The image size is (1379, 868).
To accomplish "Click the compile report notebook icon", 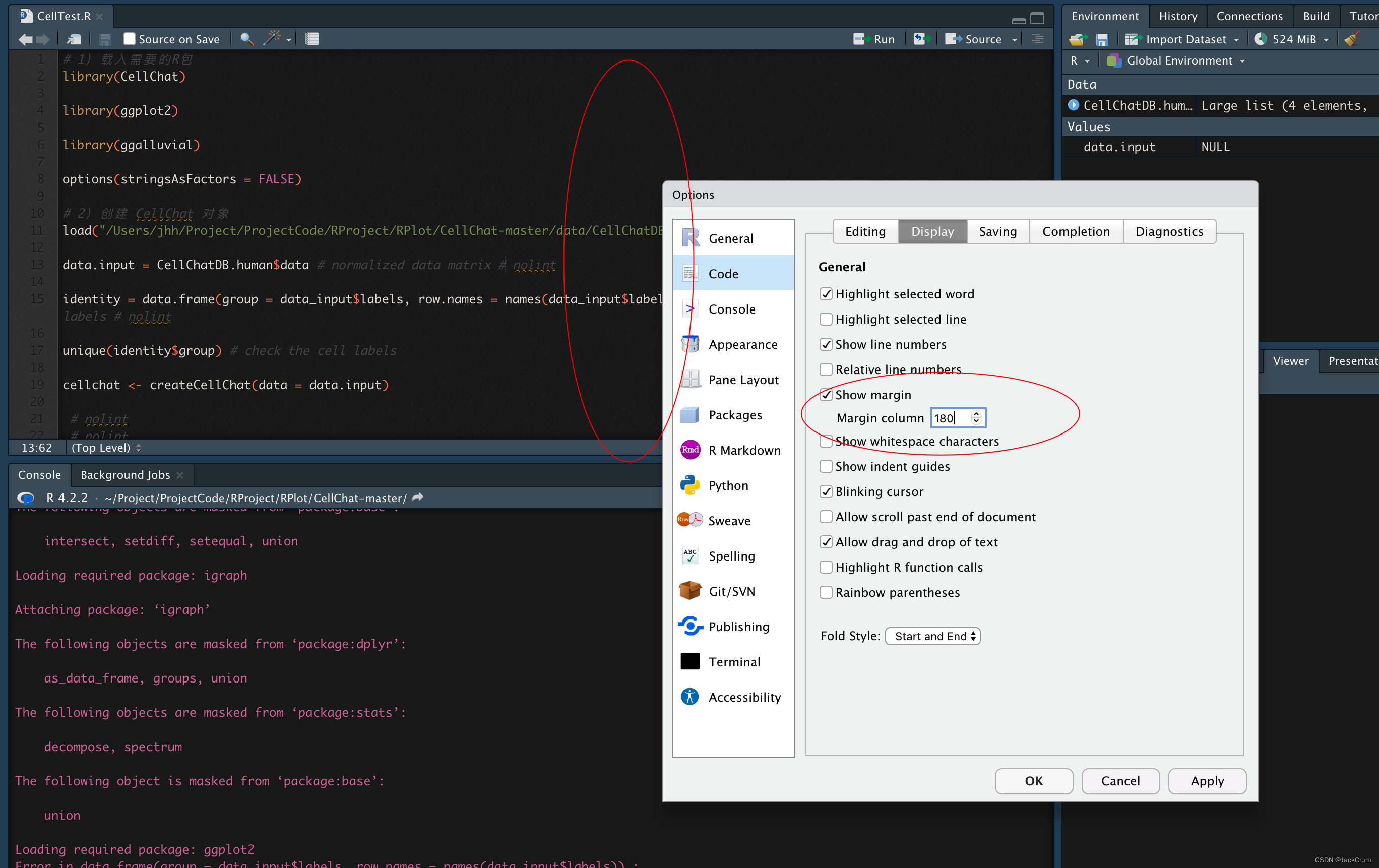I will click(312, 39).
